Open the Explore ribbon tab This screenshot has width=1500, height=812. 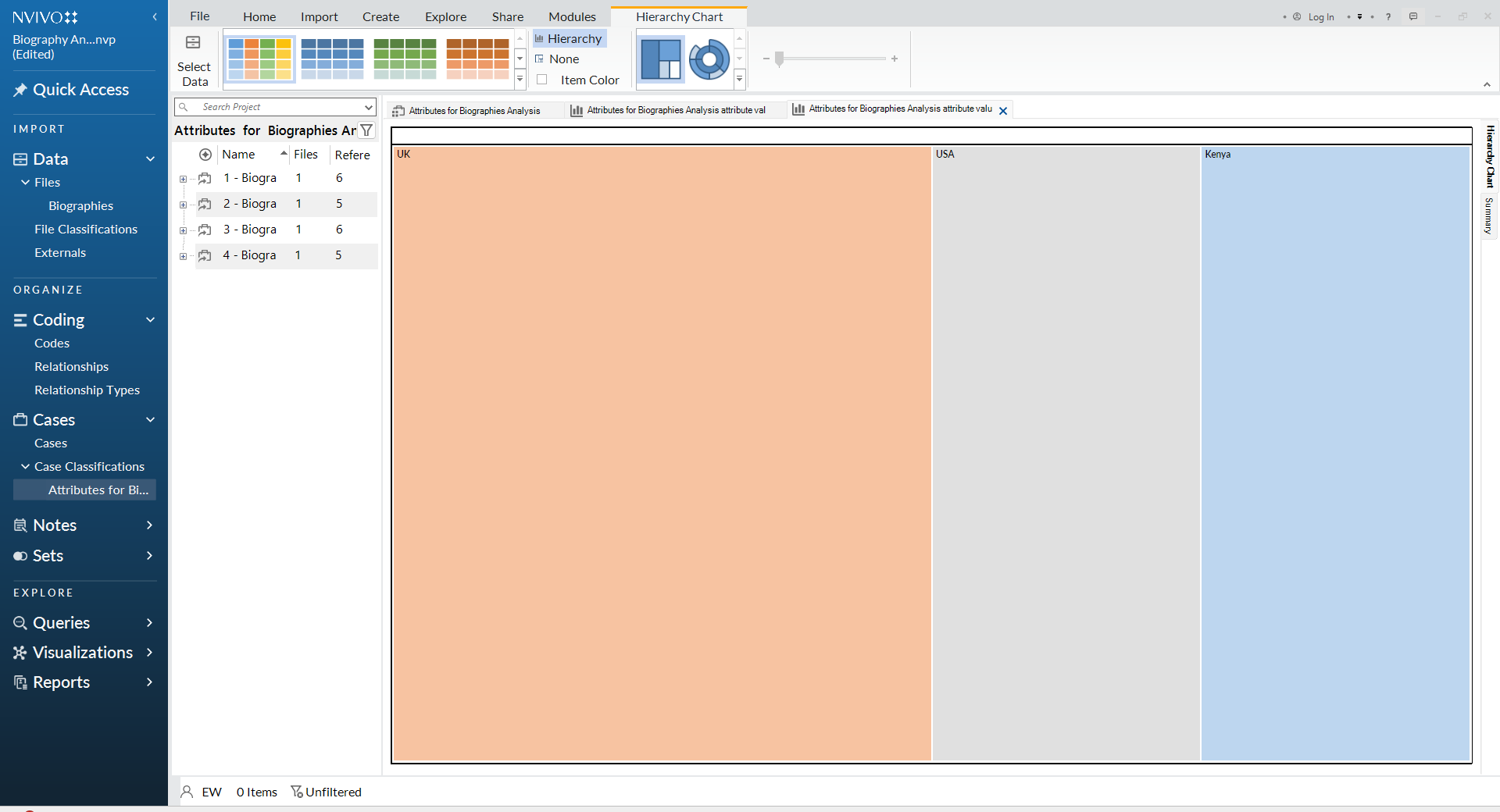coord(445,16)
